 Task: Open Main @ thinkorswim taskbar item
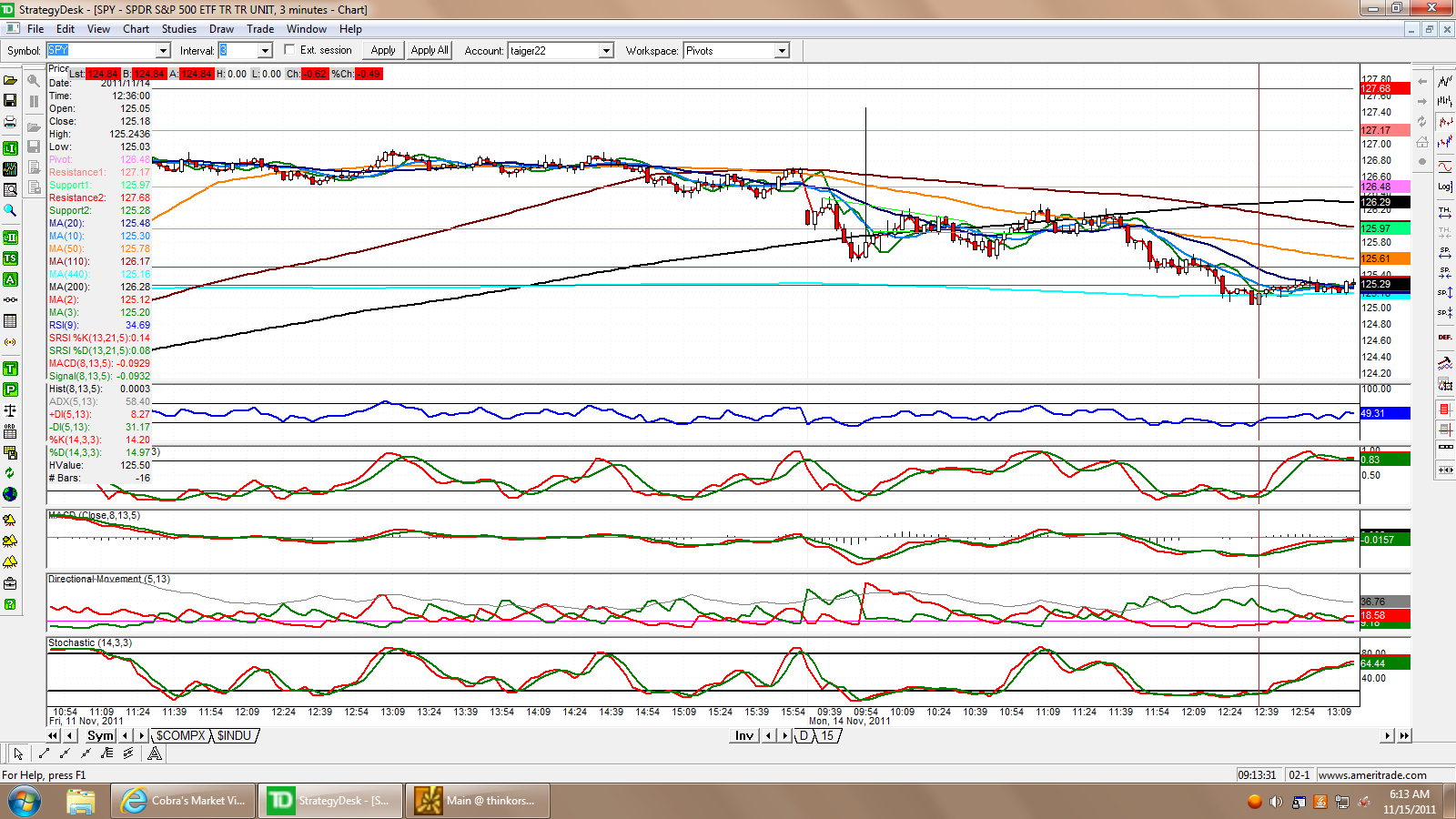click(x=476, y=801)
